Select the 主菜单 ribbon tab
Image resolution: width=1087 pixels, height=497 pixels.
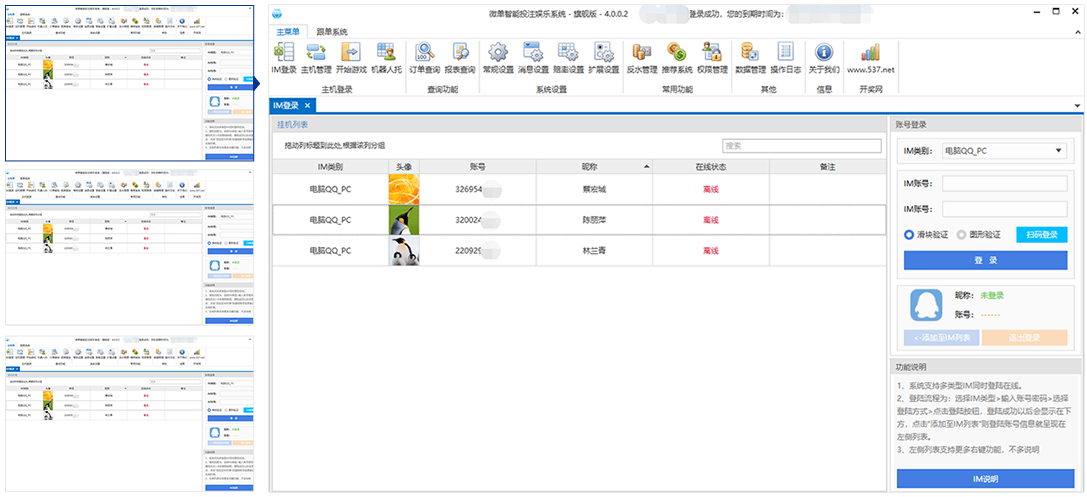point(290,32)
